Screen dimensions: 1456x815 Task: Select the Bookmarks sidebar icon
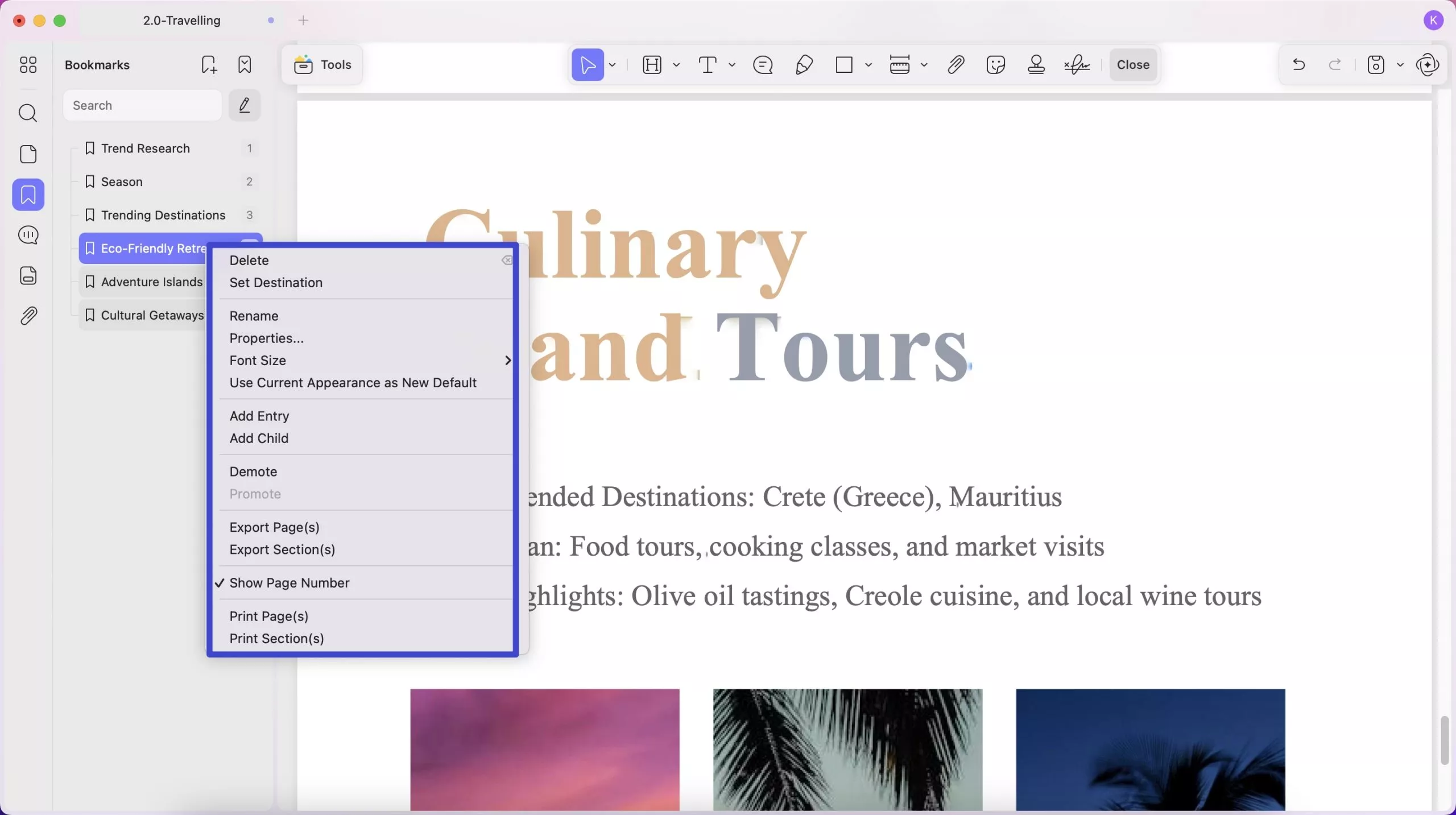(x=28, y=195)
